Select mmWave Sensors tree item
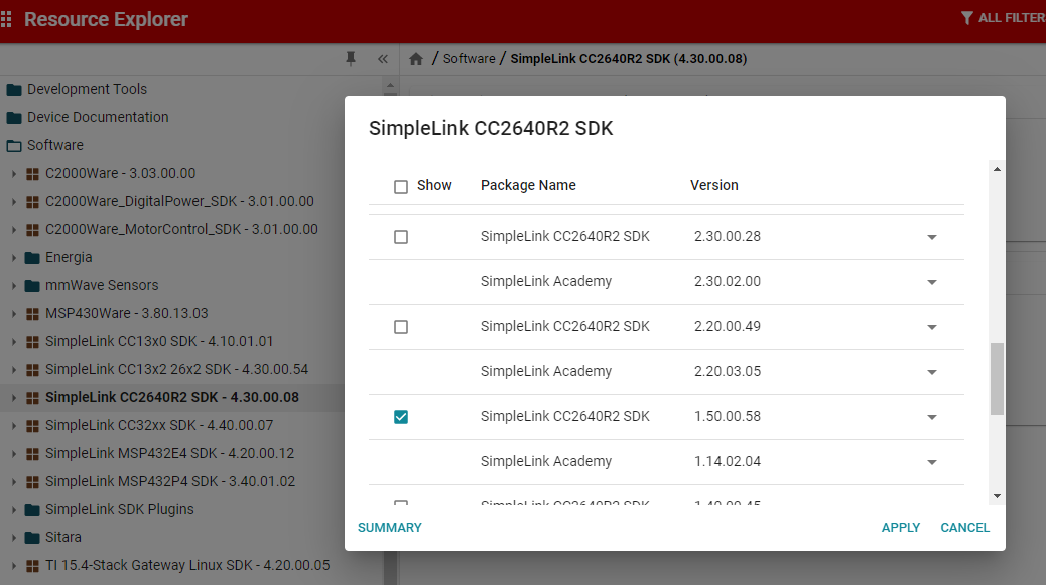The image size is (1046, 585). pyautogui.click(x=101, y=285)
